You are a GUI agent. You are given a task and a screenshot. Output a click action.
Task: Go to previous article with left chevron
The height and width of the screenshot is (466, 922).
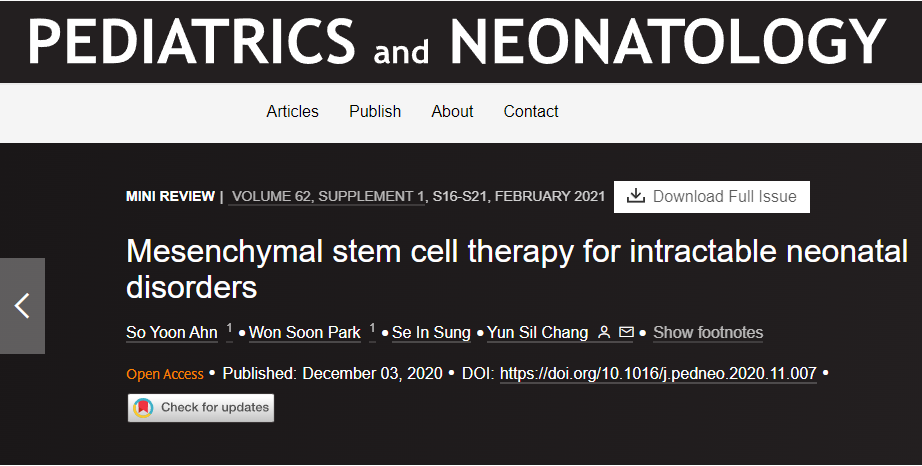[22, 306]
